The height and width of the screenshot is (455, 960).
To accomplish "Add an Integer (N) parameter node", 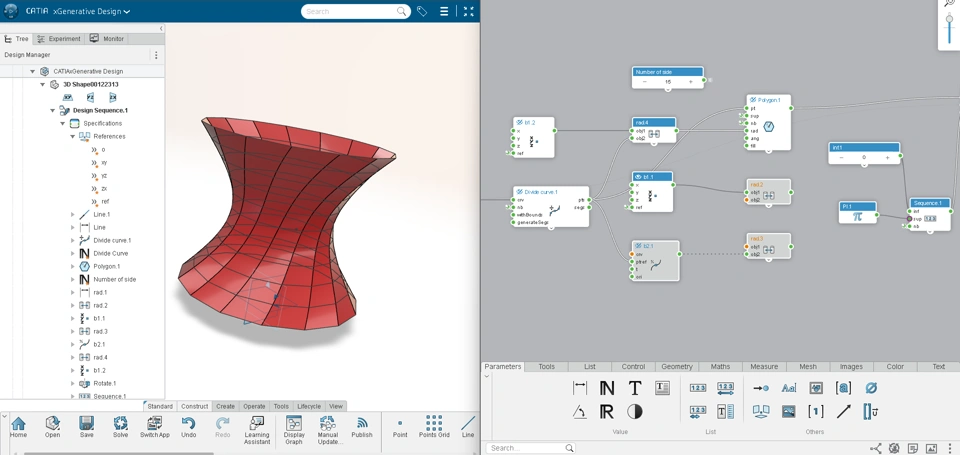I will pos(607,388).
